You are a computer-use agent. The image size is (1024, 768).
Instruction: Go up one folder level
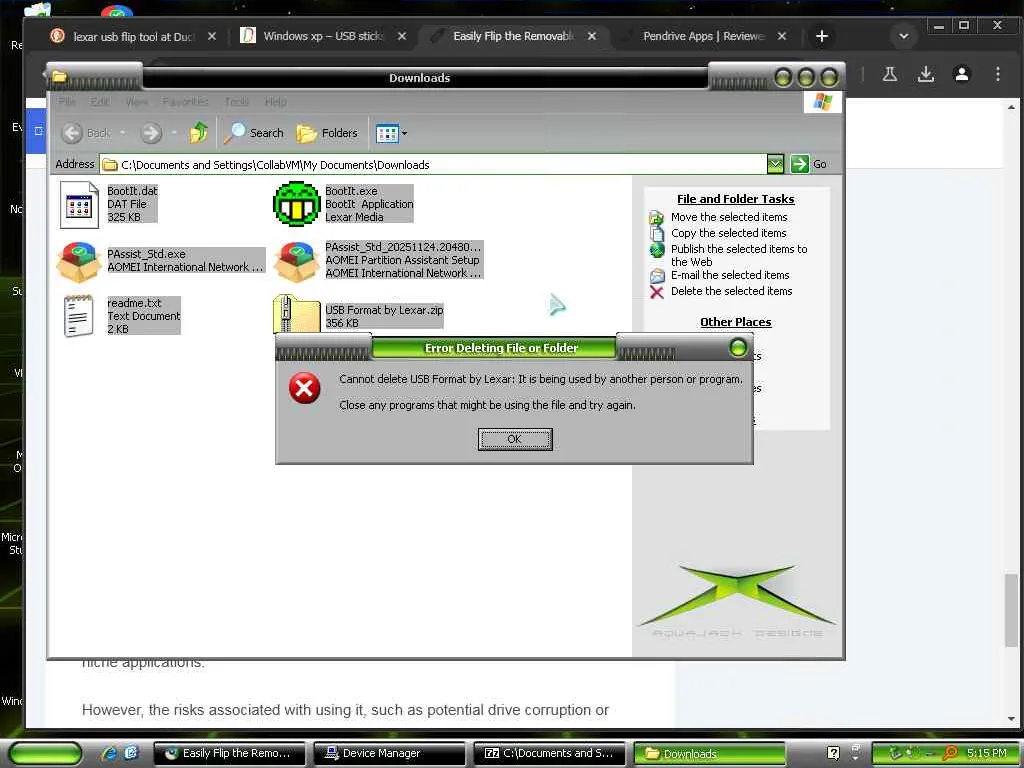(199, 133)
